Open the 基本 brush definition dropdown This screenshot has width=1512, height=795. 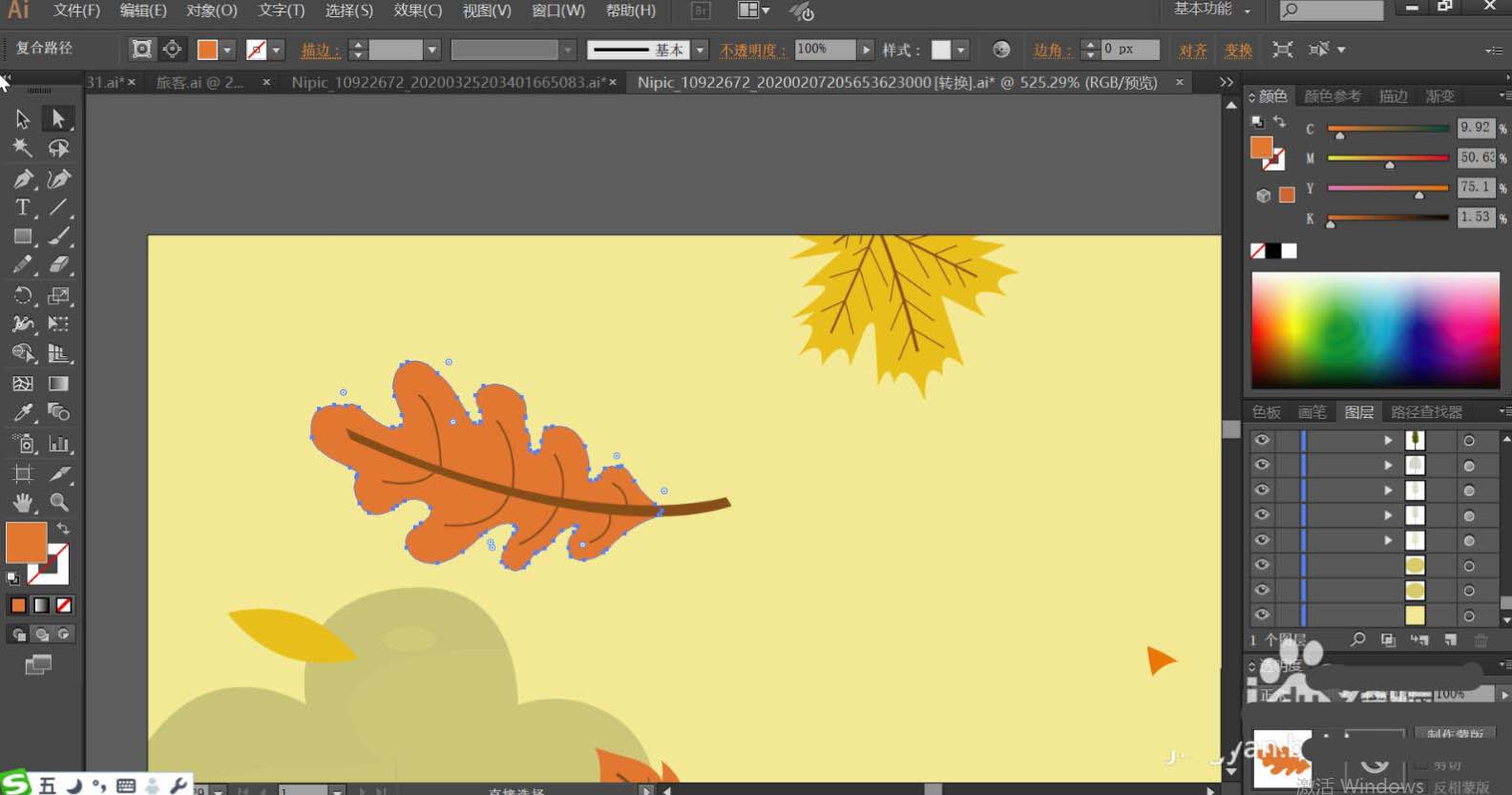pos(701,50)
